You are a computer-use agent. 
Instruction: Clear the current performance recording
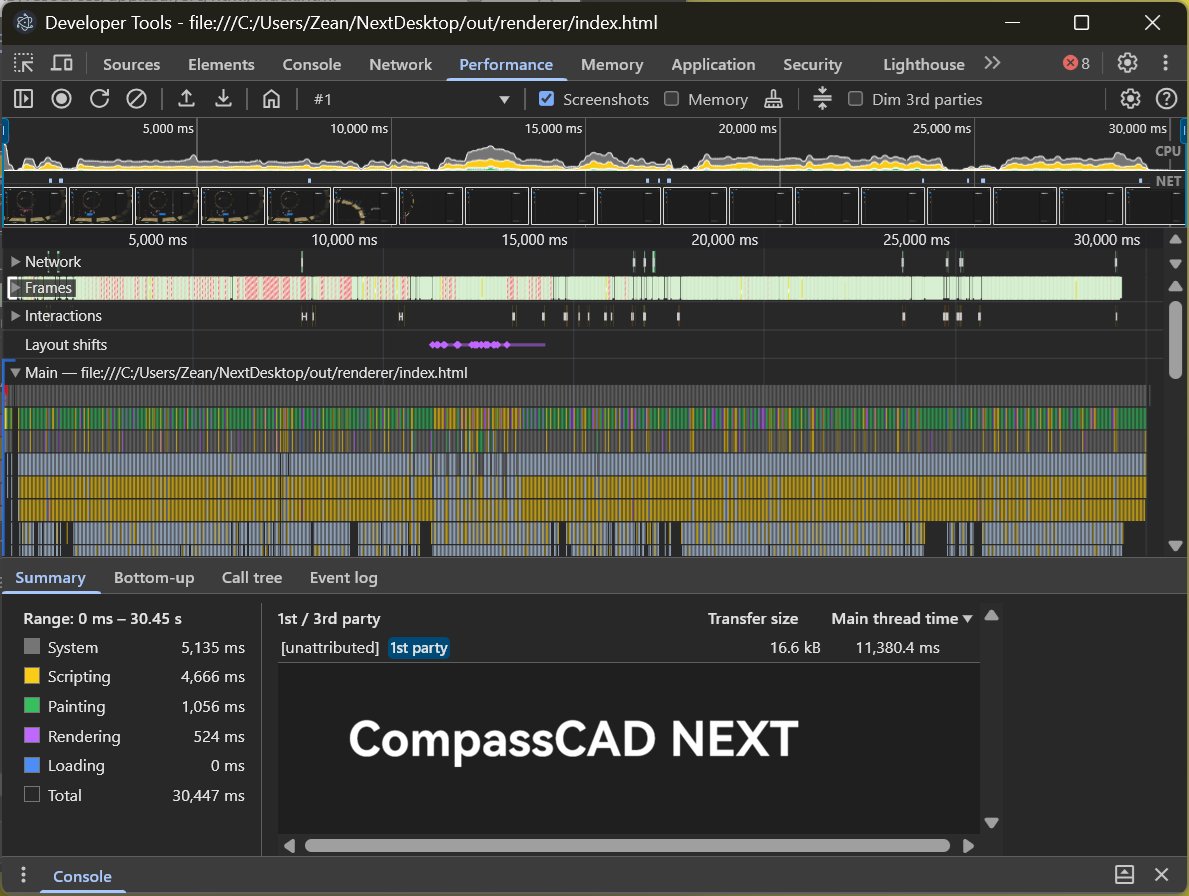point(136,99)
